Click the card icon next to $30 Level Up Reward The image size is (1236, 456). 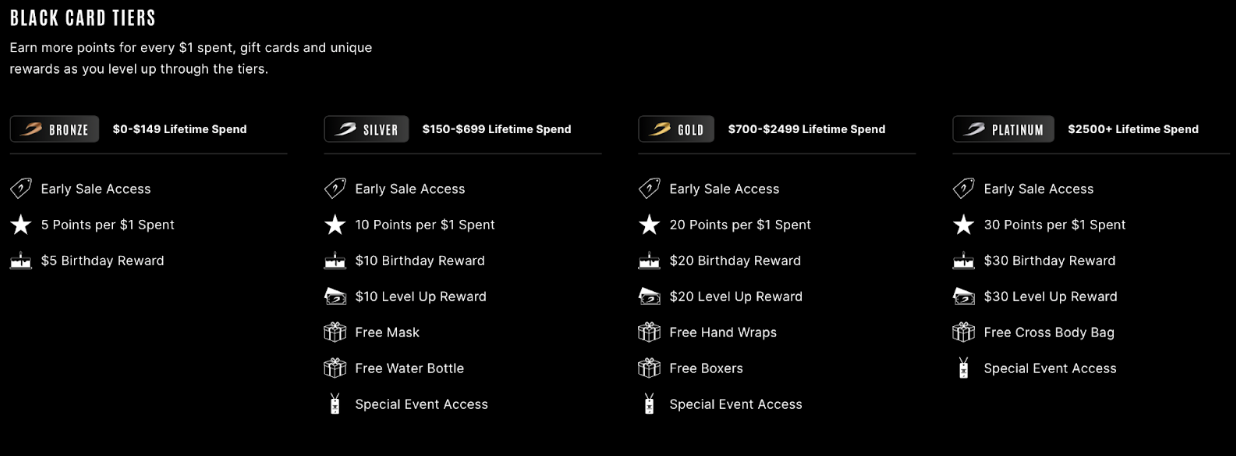pos(964,297)
